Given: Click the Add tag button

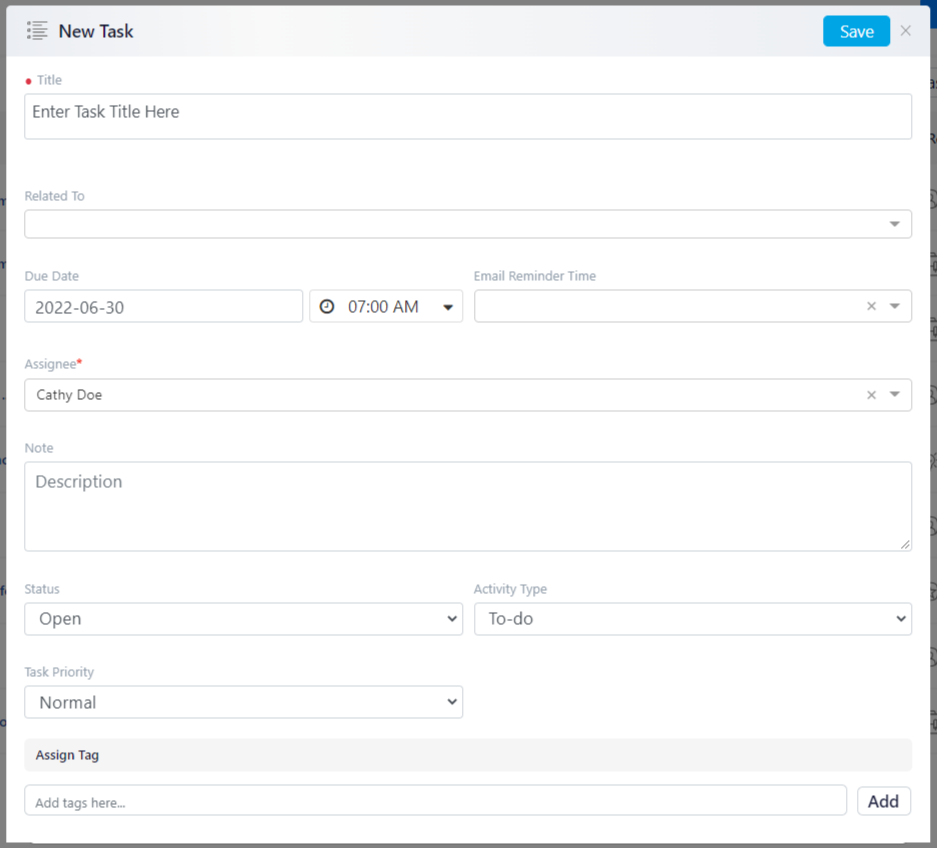Looking at the screenshot, I should pos(884,801).
